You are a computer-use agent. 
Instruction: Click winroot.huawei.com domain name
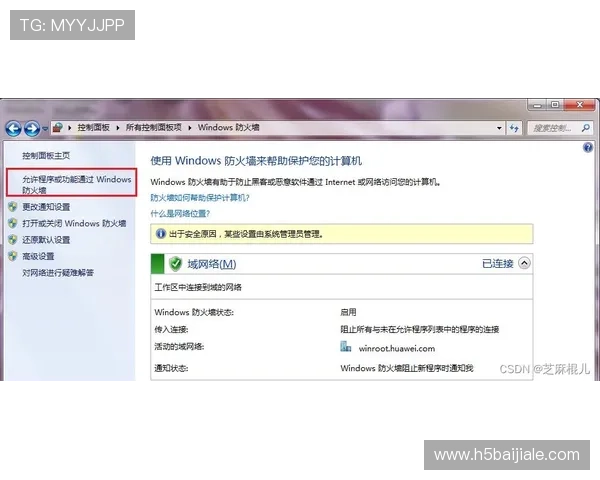coord(397,349)
